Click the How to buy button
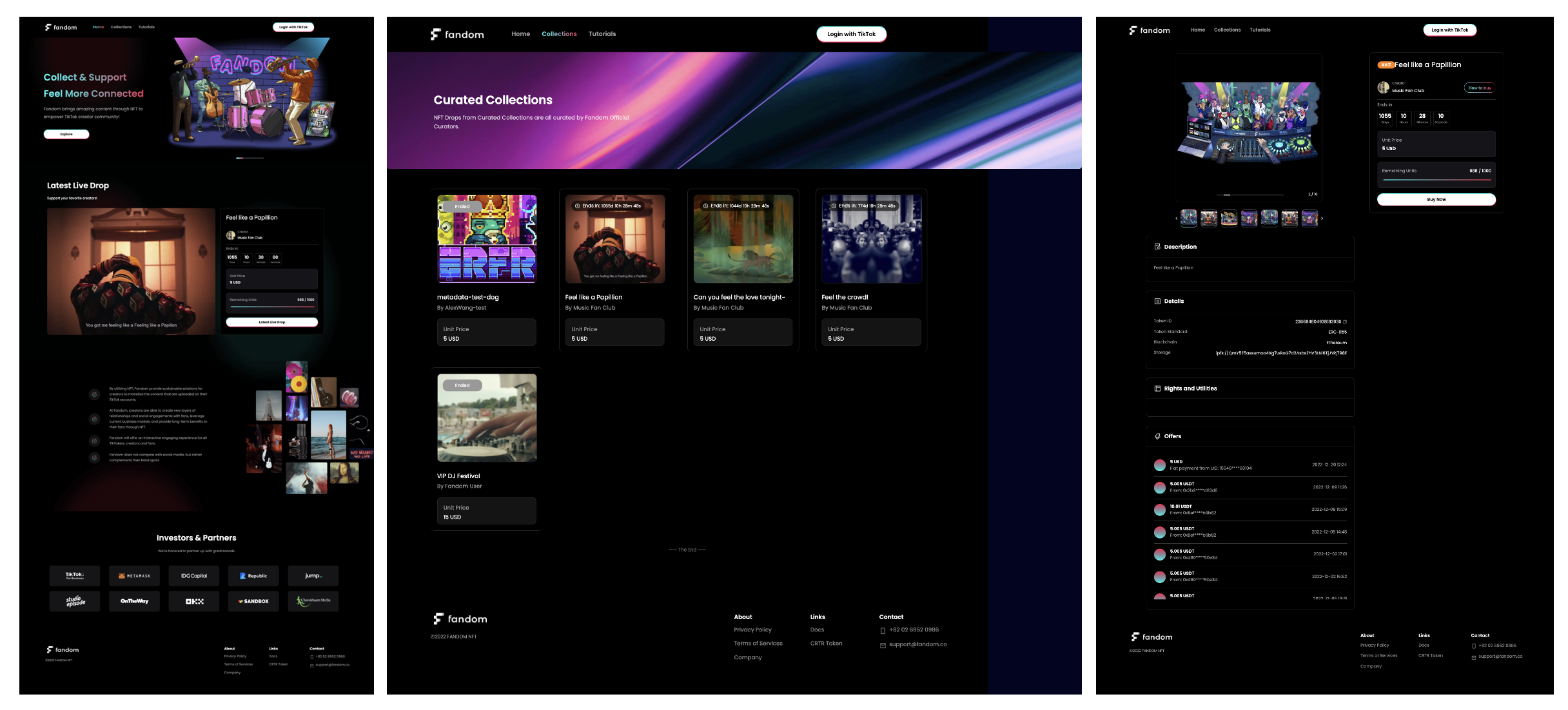This screenshot has height=710, width=1568. tap(1480, 88)
